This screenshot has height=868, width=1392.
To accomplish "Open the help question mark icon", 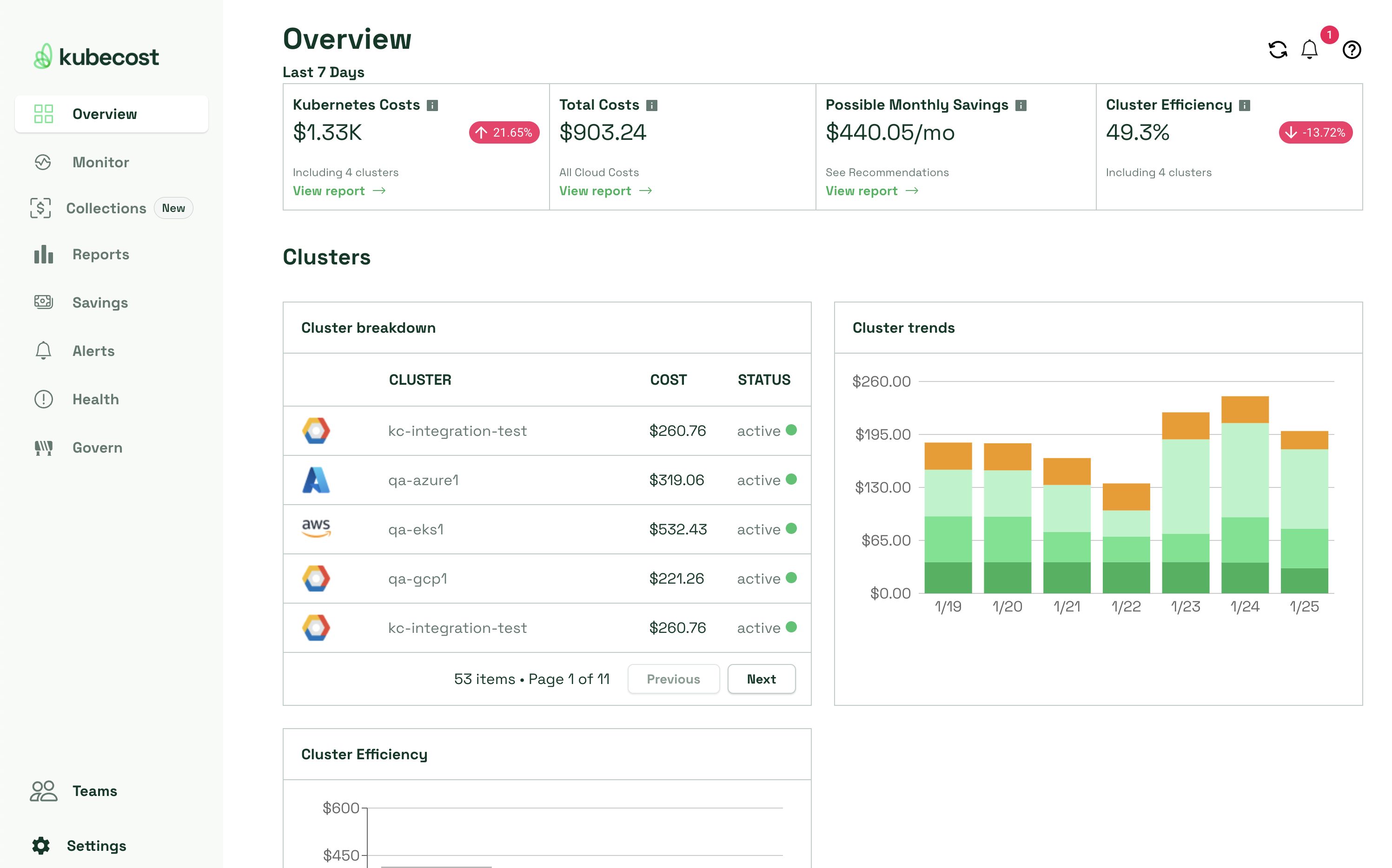I will pos(1352,50).
